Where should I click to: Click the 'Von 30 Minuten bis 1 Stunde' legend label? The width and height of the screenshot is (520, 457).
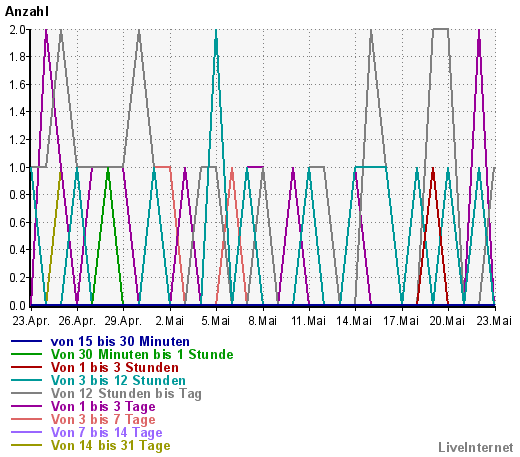point(142,354)
